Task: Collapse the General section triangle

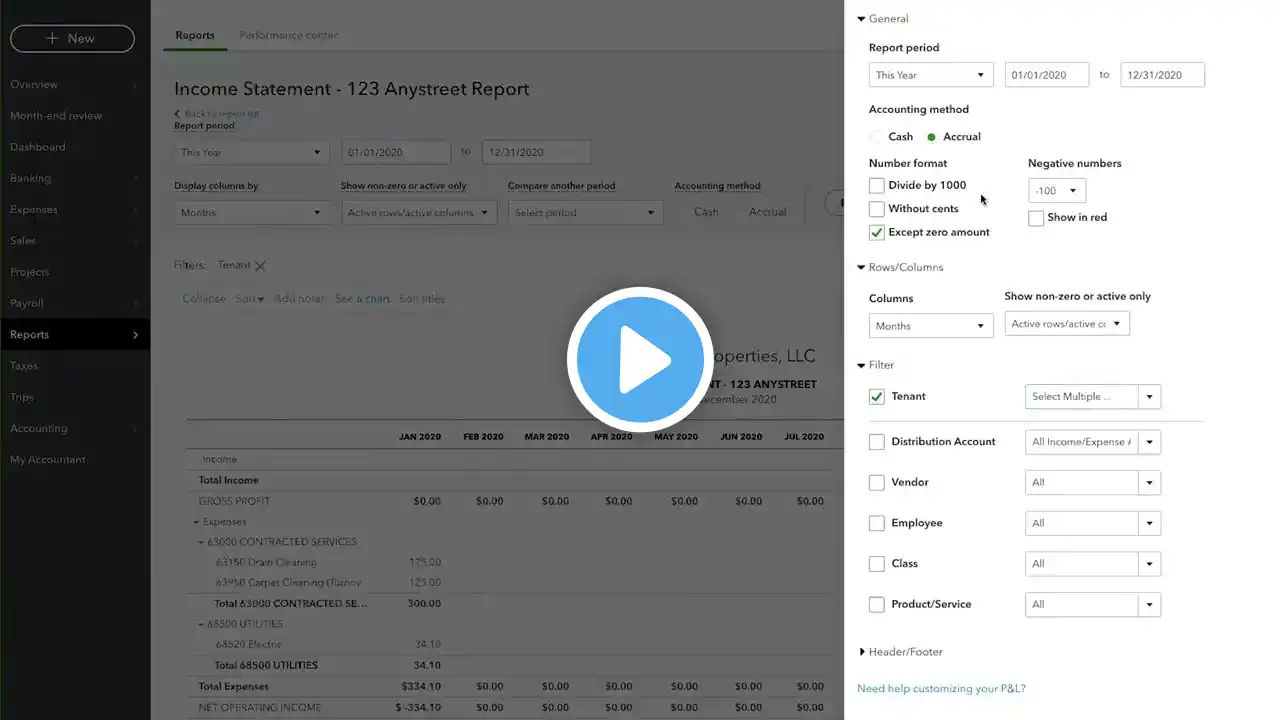Action: [x=861, y=19]
